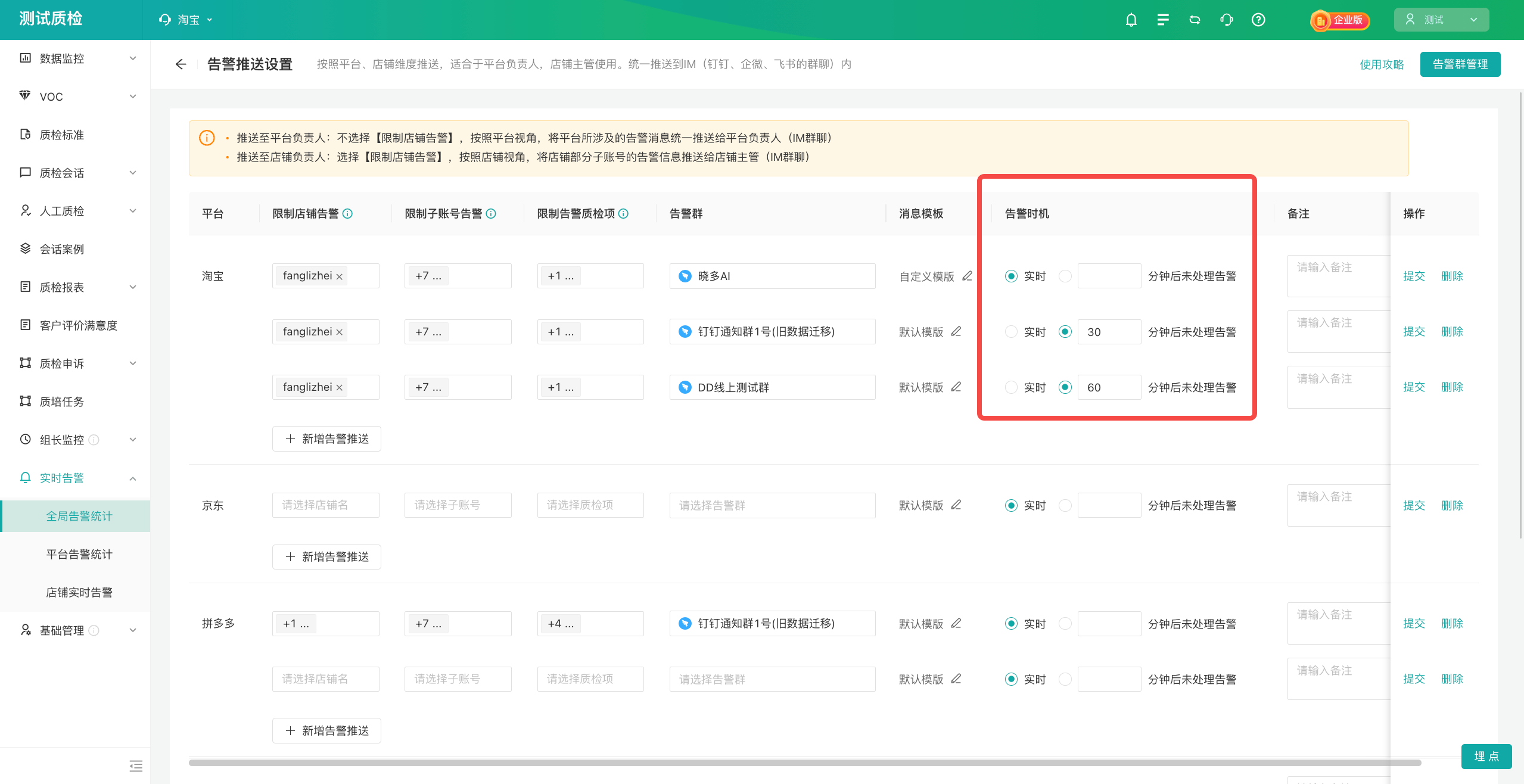The width and height of the screenshot is (1524, 784).
Task: Select minutes radio in 晓多AI row
Action: pos(1065,276)
